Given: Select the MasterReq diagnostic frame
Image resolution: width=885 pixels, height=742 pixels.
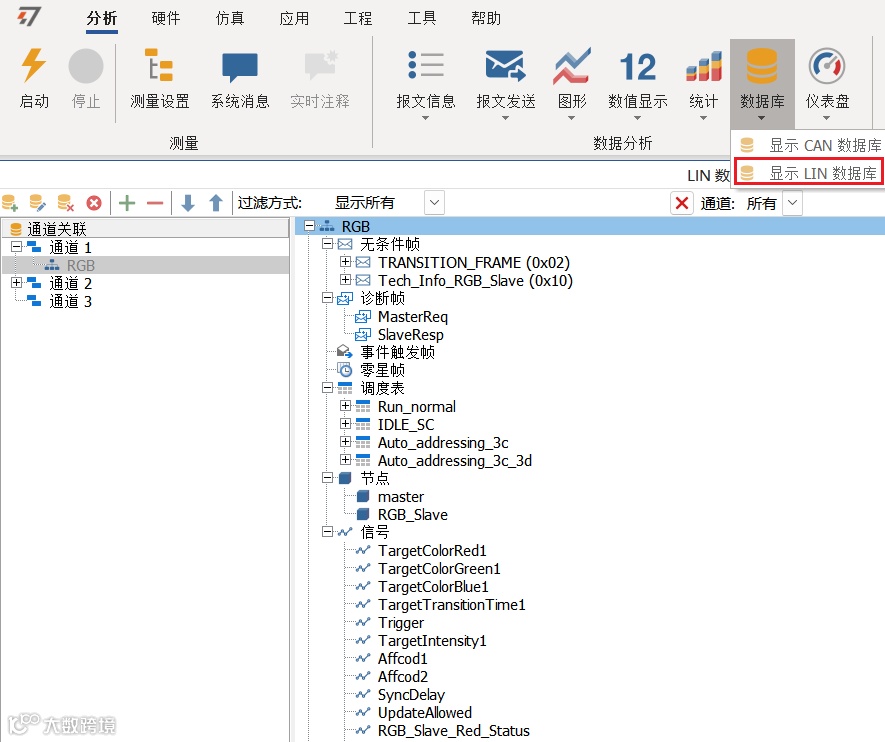Looking at the screenshot, I should click(x=413, y=317).
